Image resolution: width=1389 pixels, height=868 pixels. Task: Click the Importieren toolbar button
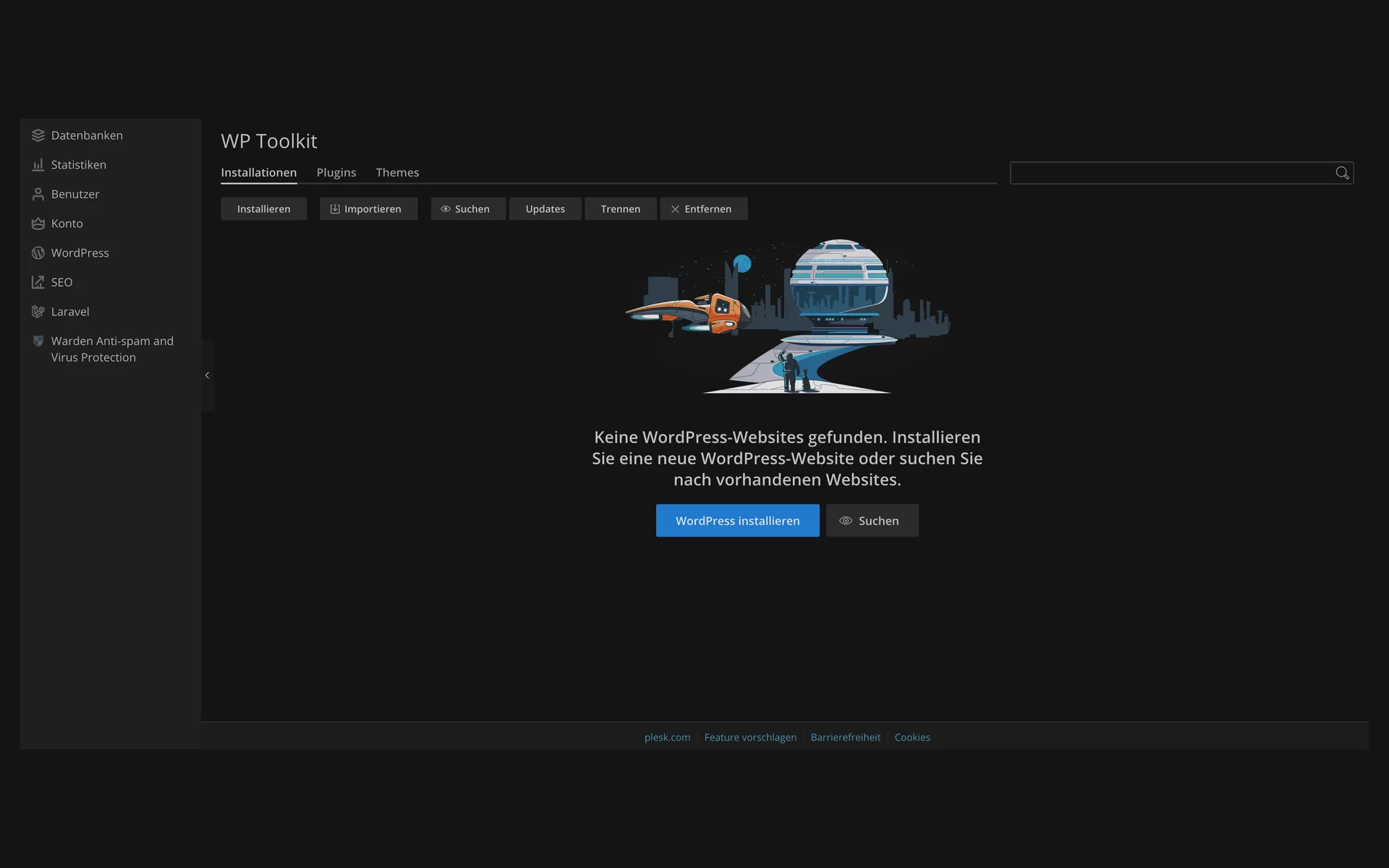(x=368, y=209)
